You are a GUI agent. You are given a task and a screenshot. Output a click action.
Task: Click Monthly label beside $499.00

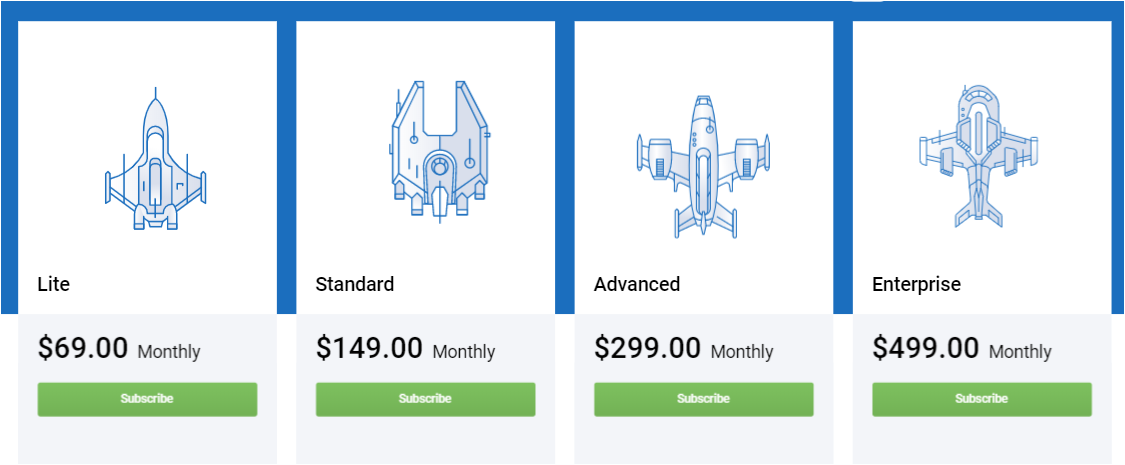tap(1020, 352)
